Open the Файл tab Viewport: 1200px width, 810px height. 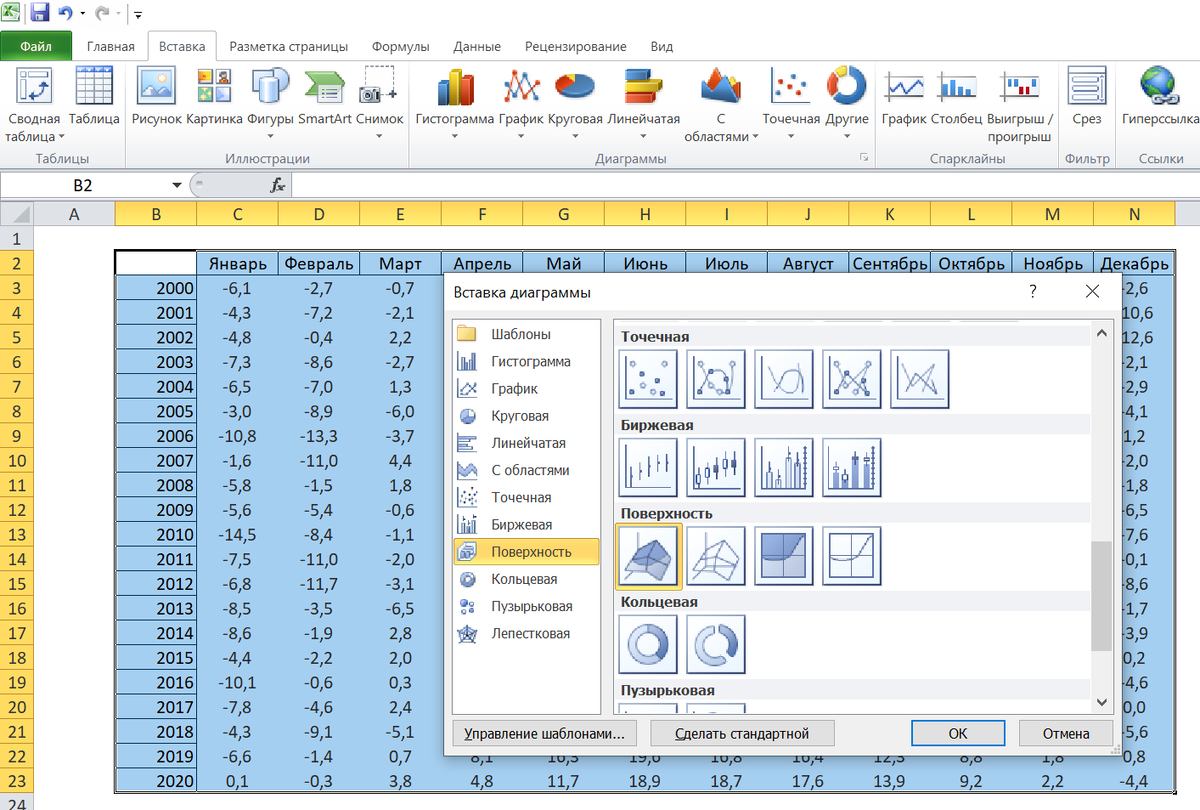click(36, 46)
